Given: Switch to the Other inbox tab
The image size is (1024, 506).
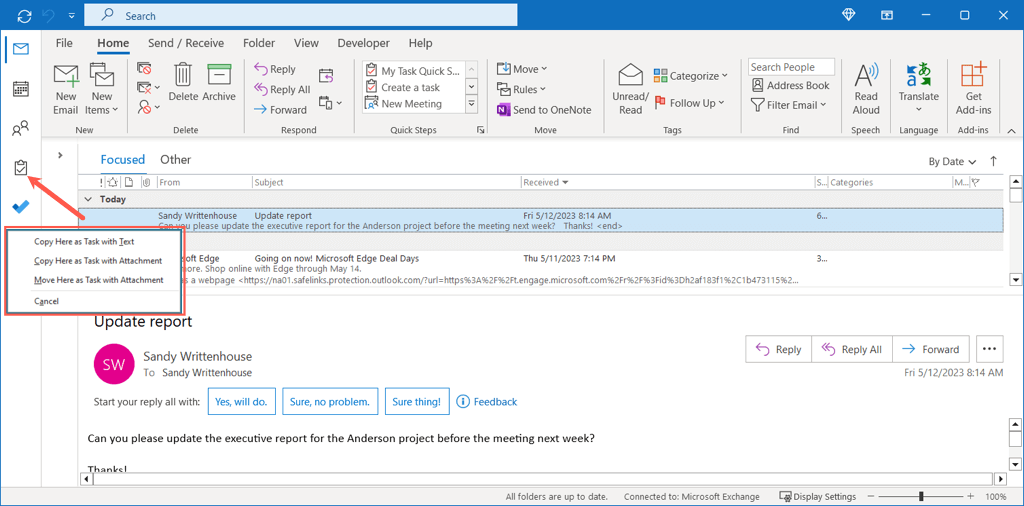Looking at the screenshot, I should (175, 160).
